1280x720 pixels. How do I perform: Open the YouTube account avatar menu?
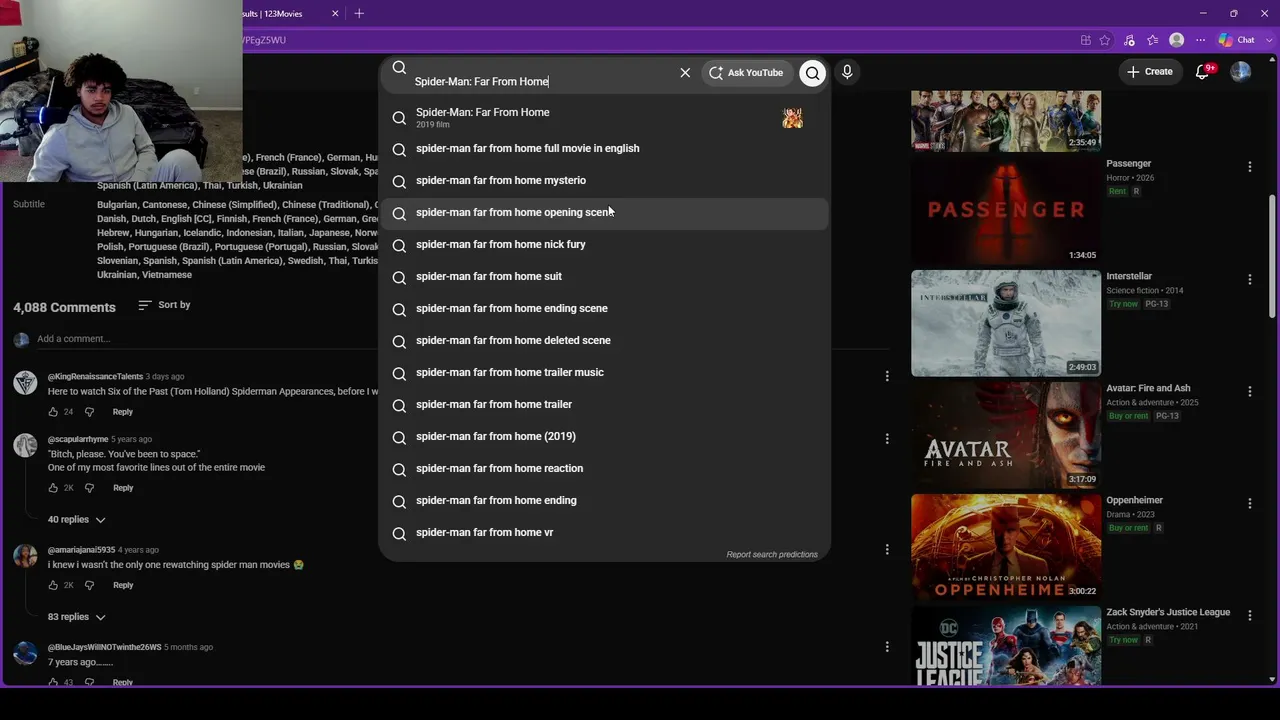[1240, 72]
